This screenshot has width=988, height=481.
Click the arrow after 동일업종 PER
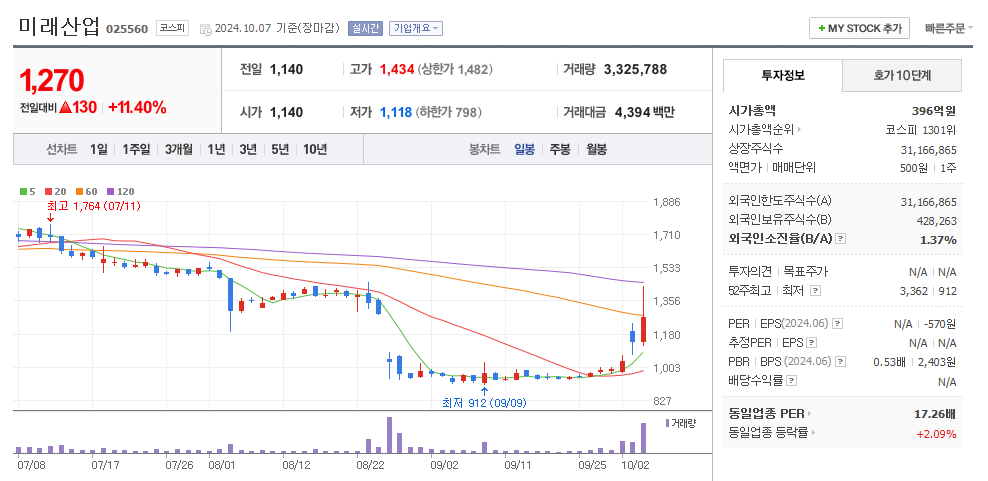(810, 414)
